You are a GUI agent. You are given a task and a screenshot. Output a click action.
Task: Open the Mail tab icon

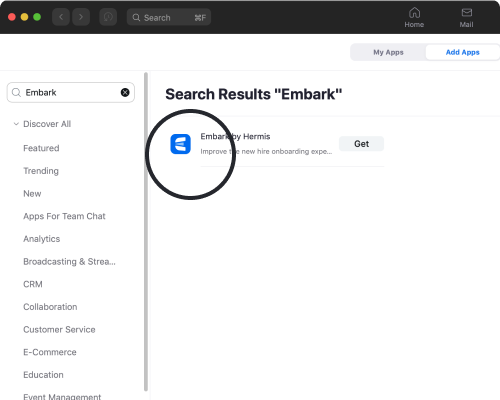[466, 17]
